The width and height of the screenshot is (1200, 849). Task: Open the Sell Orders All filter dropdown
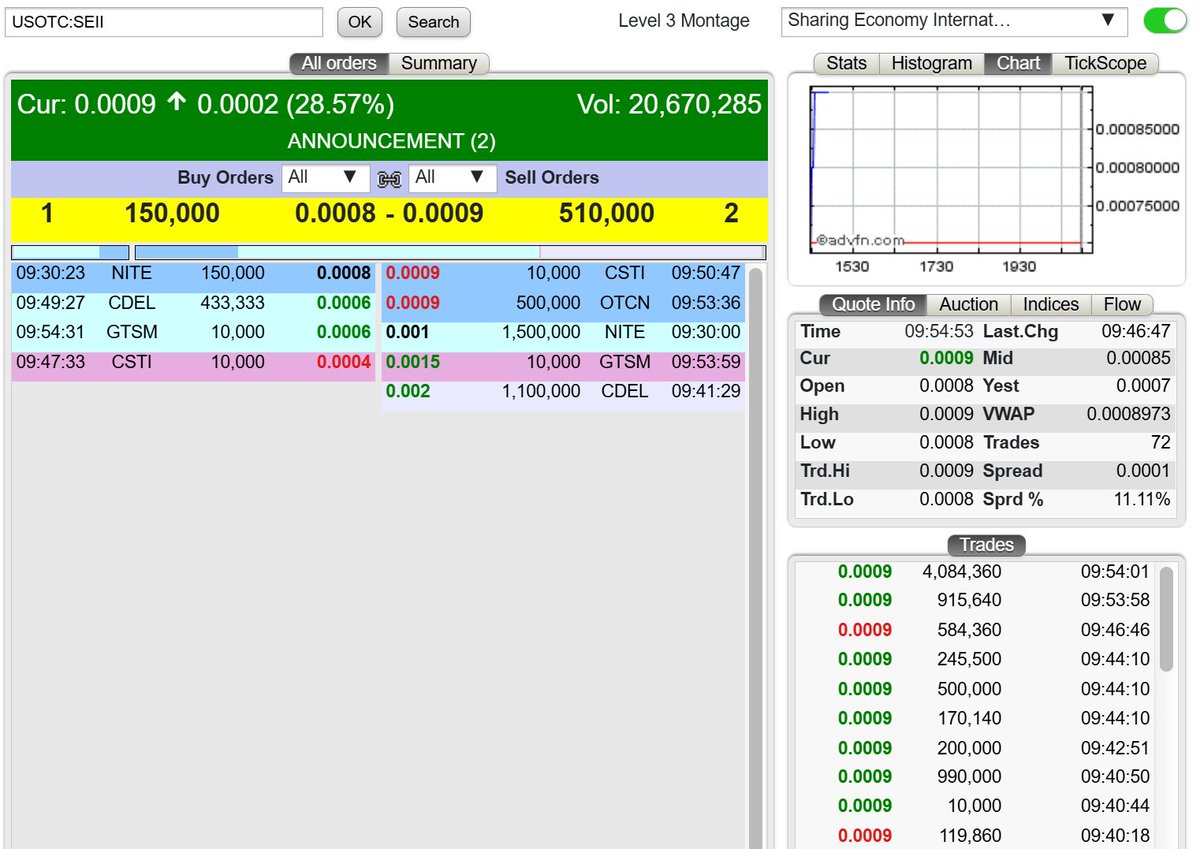[x=452, y=178]
